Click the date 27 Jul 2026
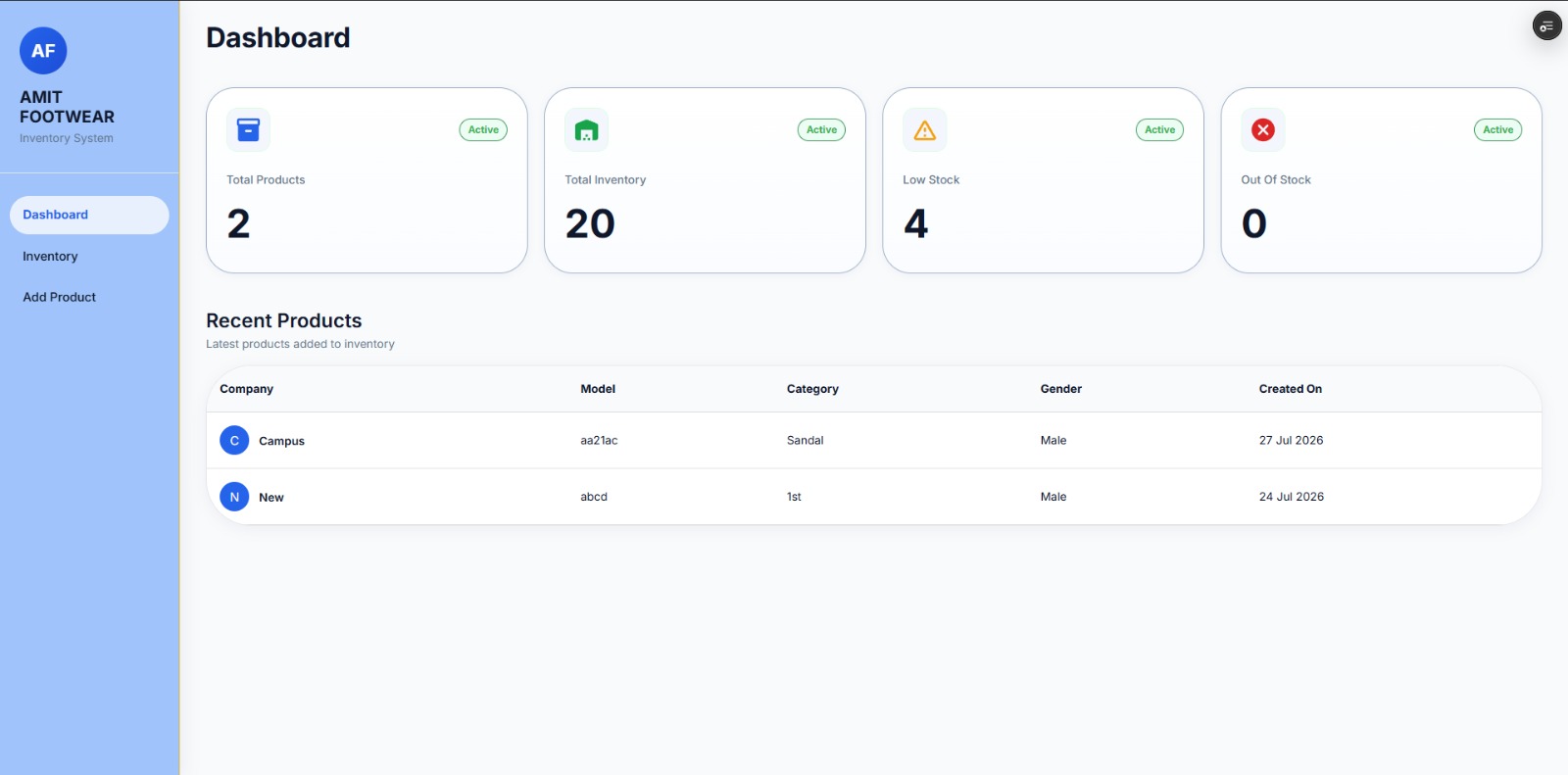1568x775 pixels. [x=1291, y=441]
